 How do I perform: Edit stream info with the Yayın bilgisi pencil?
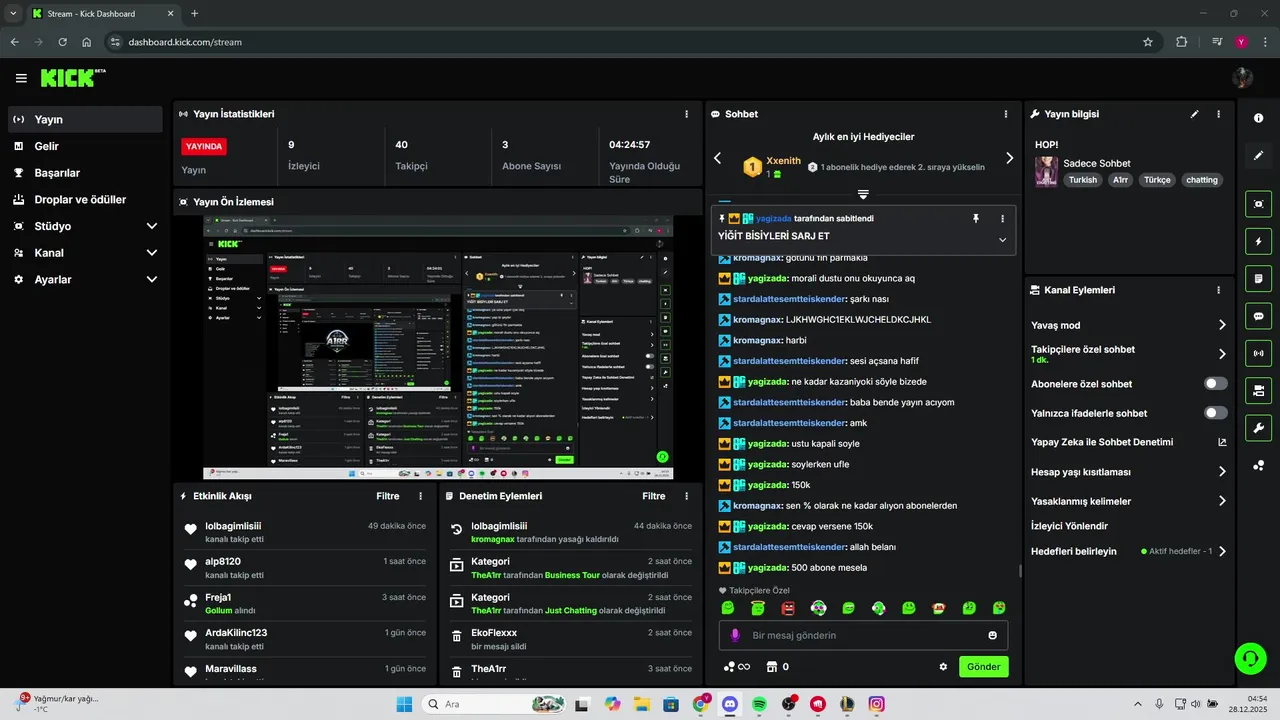(1194, 114)
